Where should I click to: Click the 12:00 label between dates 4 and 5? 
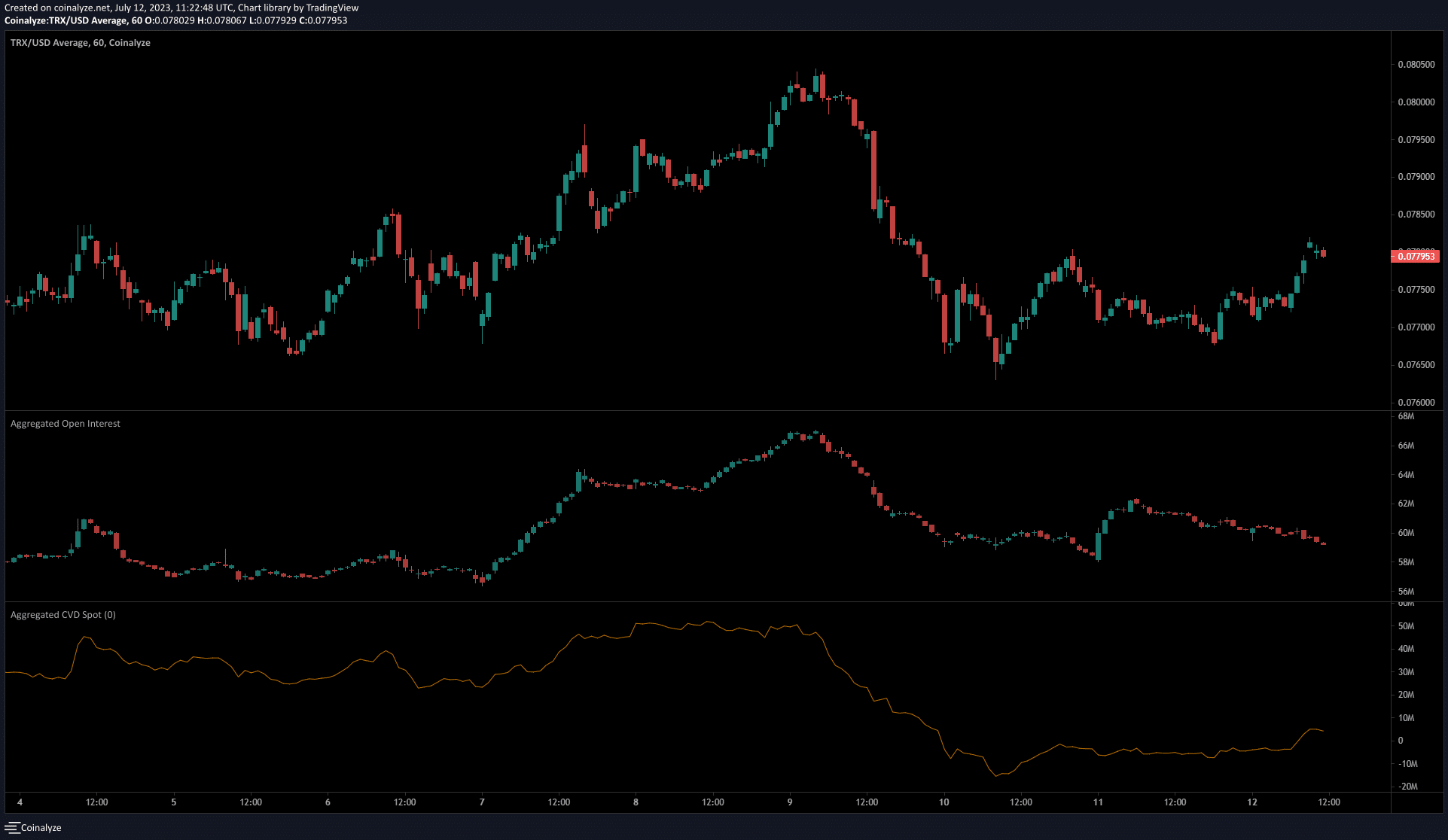[97, 802]
